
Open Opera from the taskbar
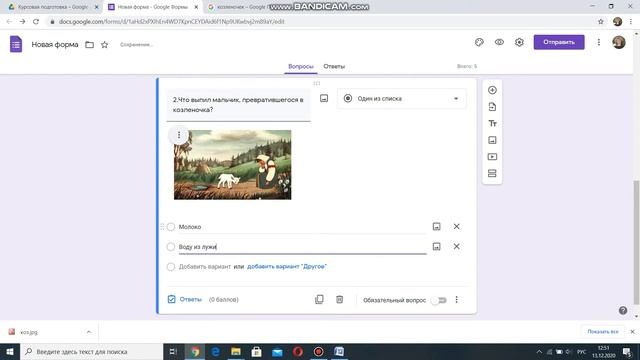click(x=298, y=351)
